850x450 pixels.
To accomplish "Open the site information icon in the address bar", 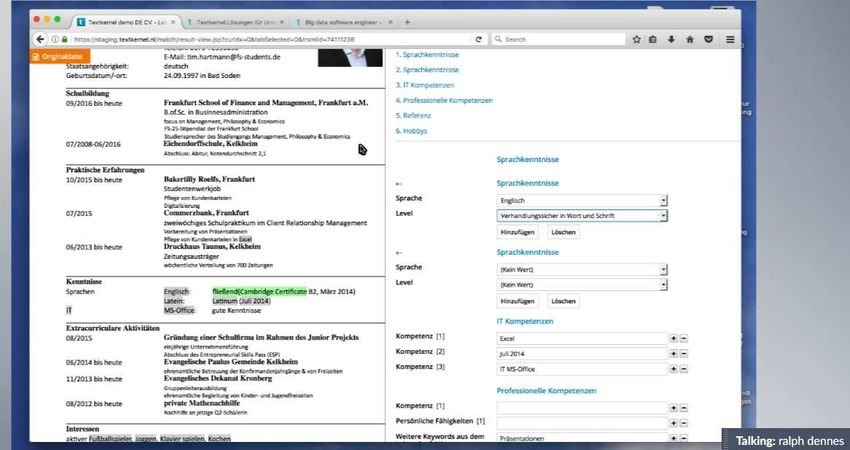I will click(55, 40).
